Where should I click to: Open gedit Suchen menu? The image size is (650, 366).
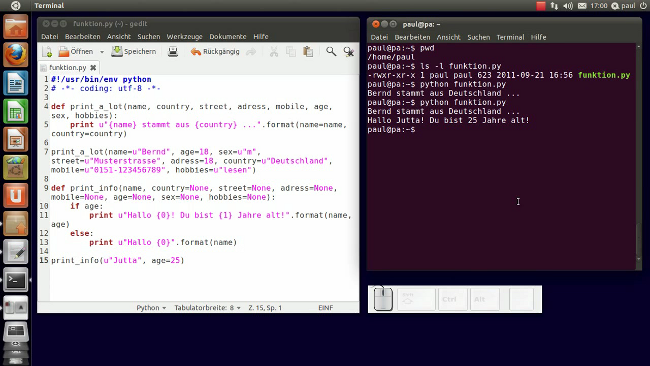[x=149, y=36]
